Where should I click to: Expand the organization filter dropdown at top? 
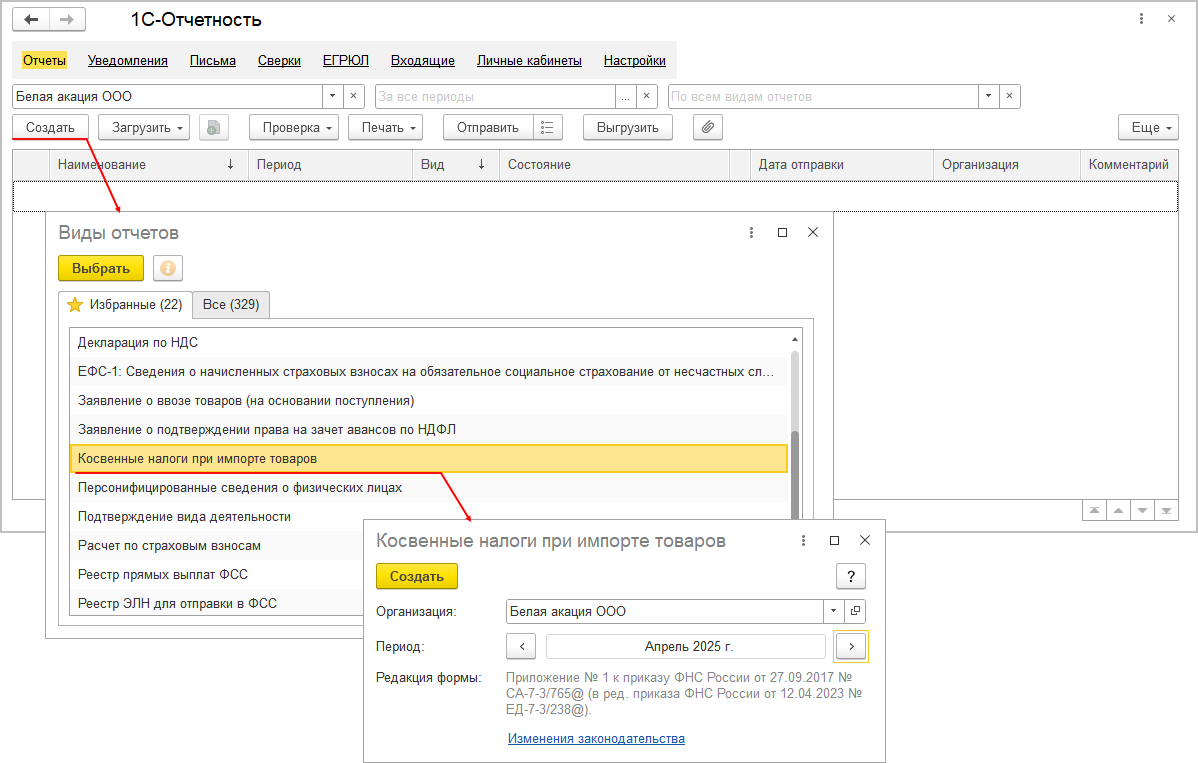click(x=332, y=96)
